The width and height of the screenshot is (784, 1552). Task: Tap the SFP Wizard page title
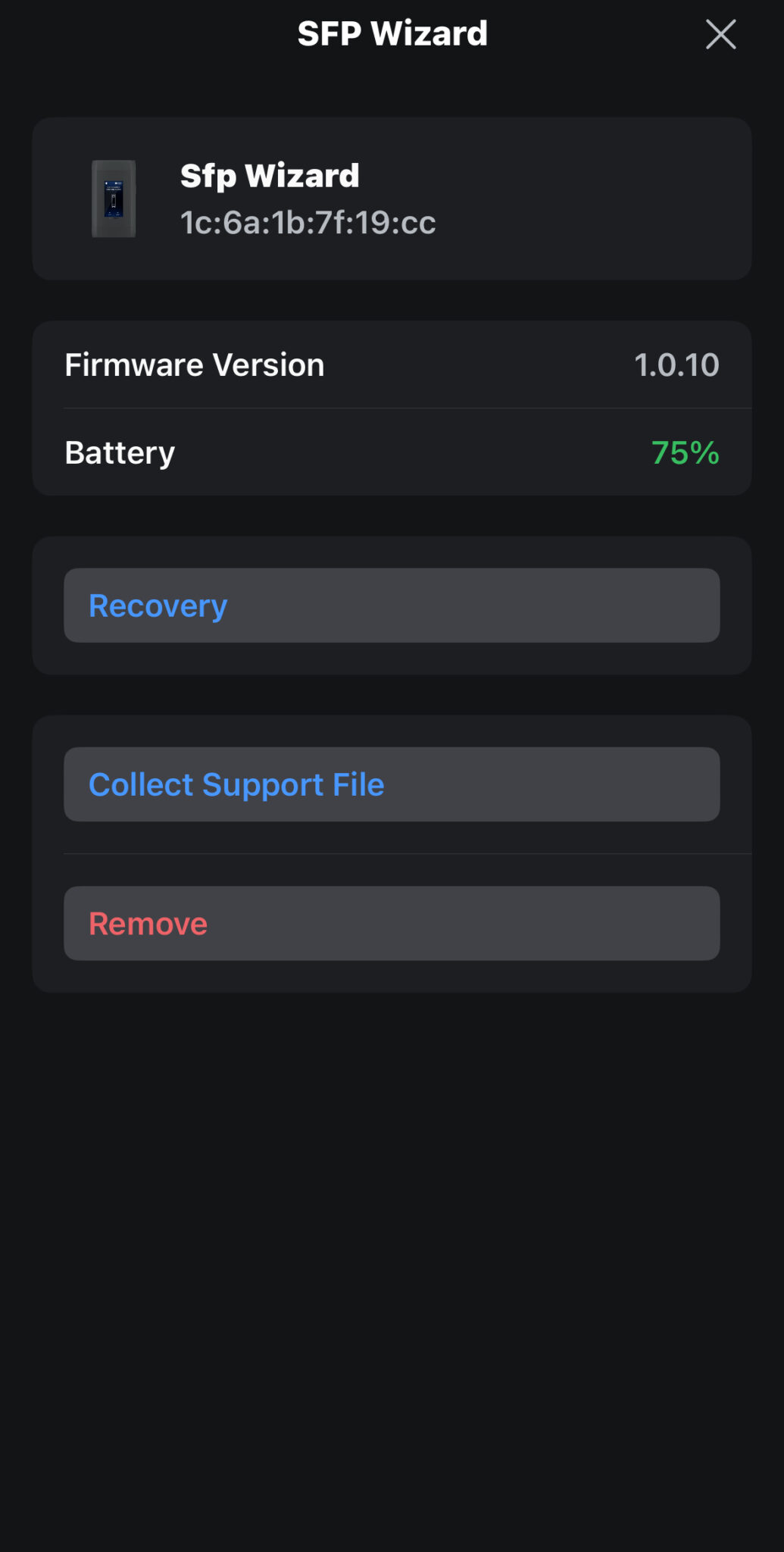(392, 34)
